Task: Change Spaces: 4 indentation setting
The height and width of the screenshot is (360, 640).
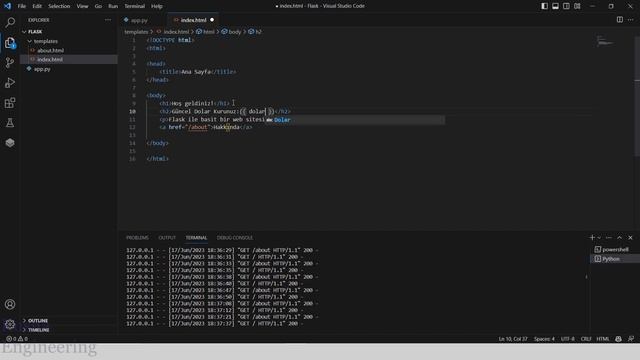Action: coord(544,339)
